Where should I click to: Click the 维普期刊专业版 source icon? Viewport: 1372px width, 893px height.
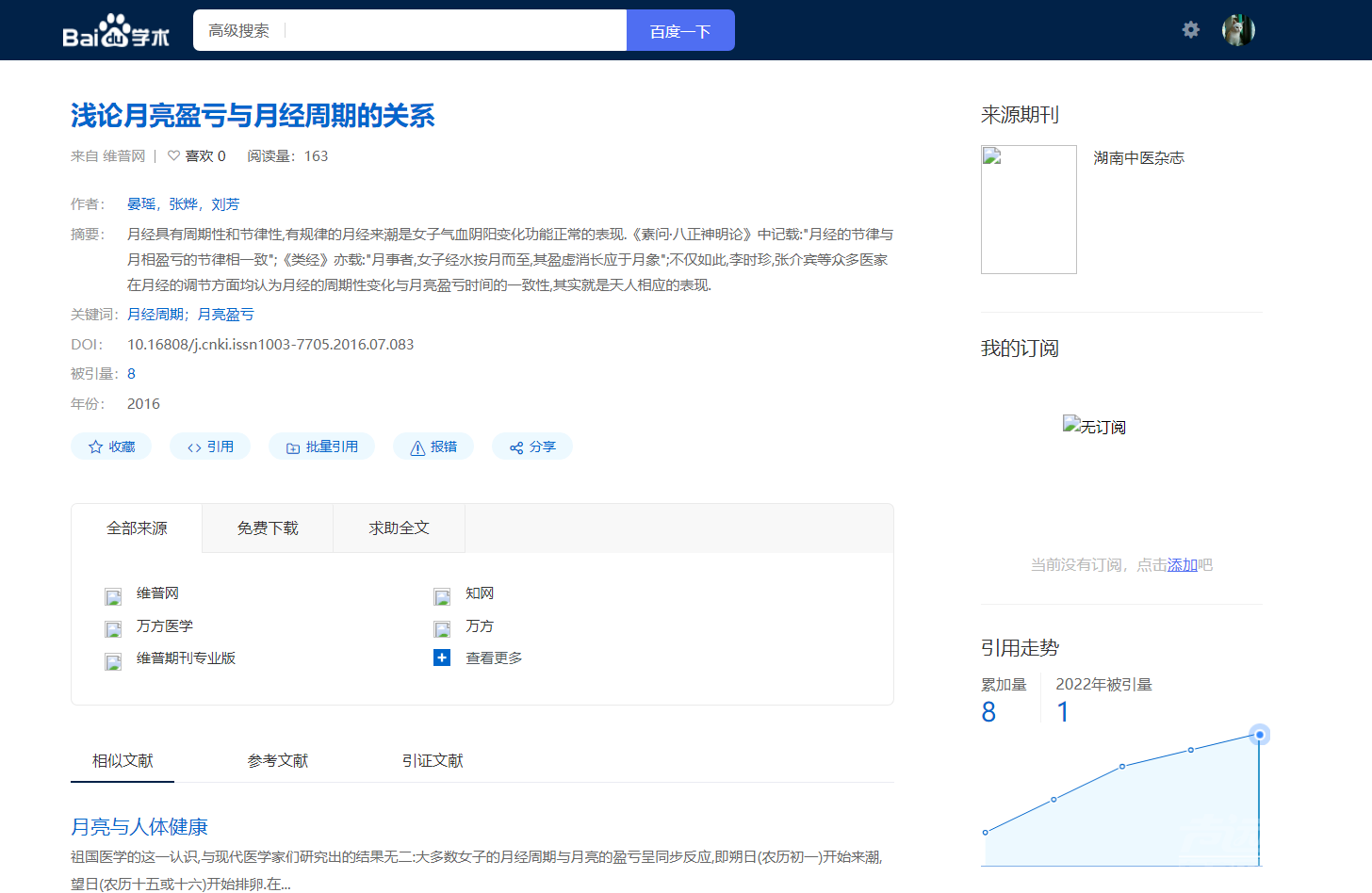click(113, 661)
